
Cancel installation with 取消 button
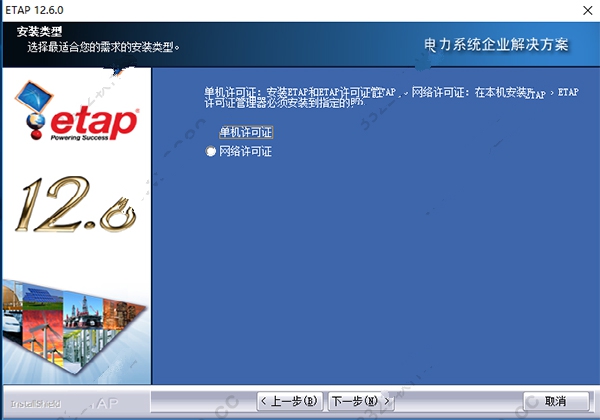pos(556,401)
